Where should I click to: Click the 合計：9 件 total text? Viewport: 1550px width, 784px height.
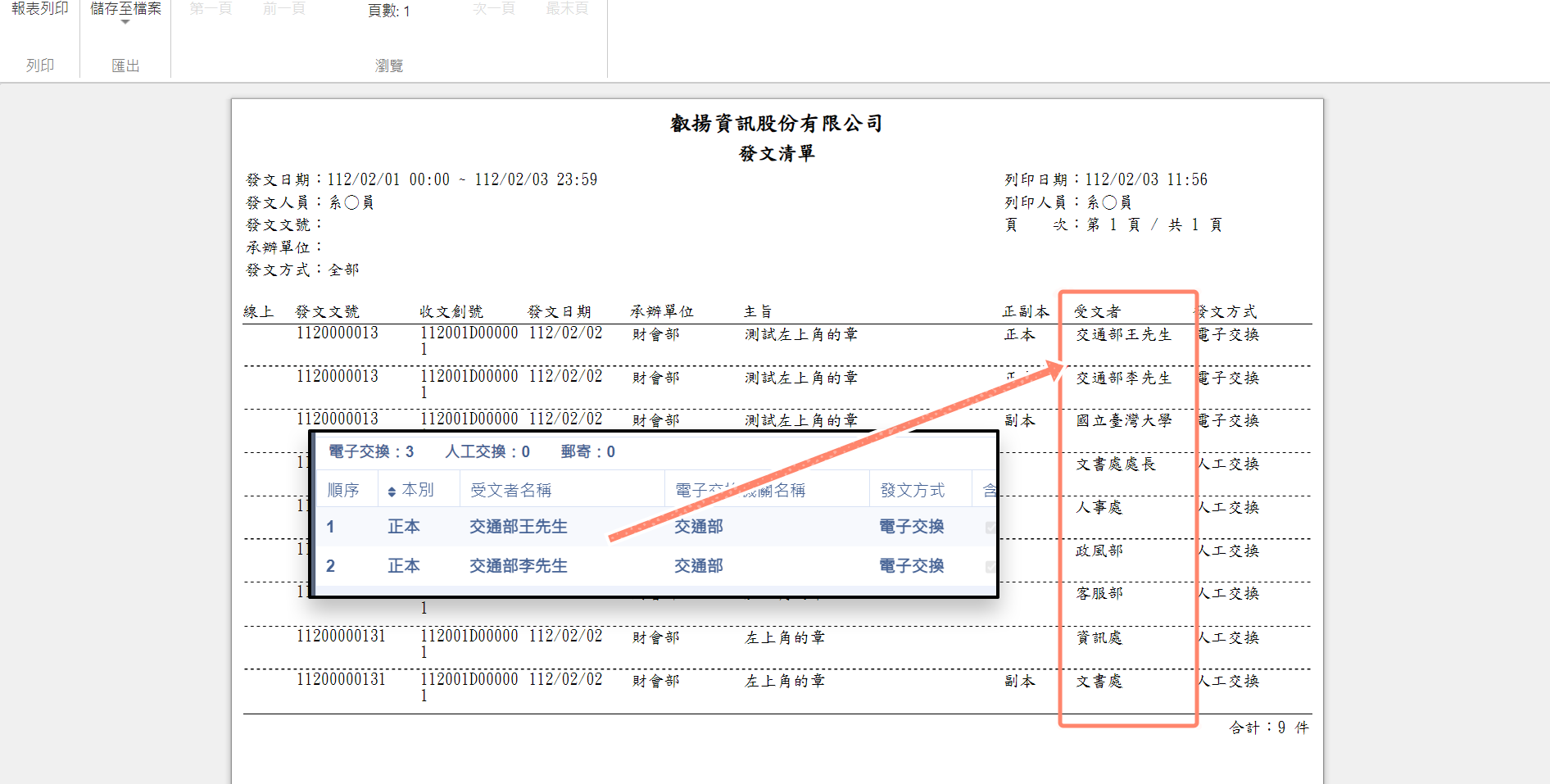click(1268, 727)
